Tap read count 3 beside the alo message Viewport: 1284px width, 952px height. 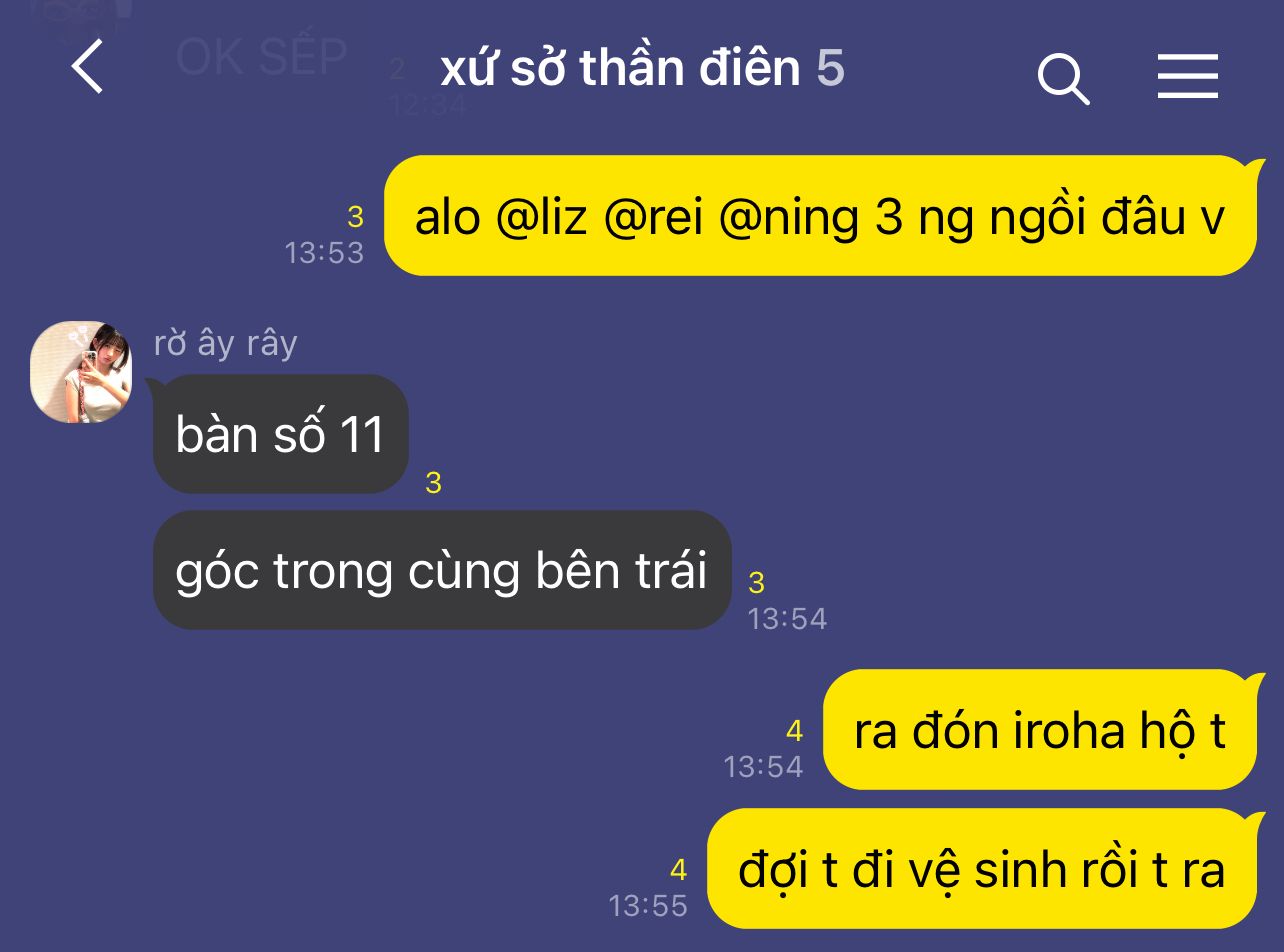pos(355,217)
